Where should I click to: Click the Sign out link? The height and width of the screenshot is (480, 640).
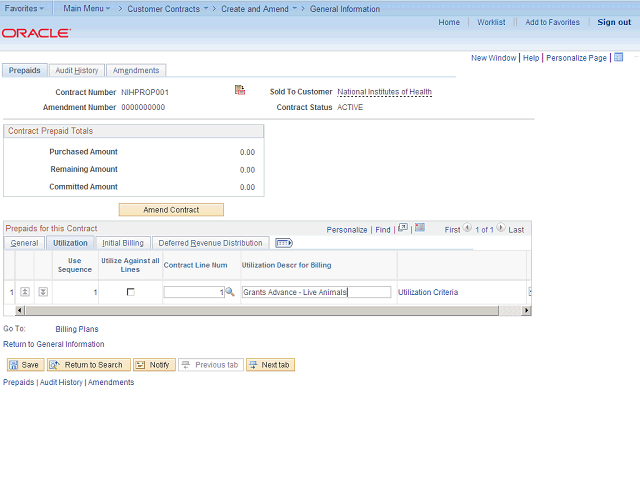(614, 22)
